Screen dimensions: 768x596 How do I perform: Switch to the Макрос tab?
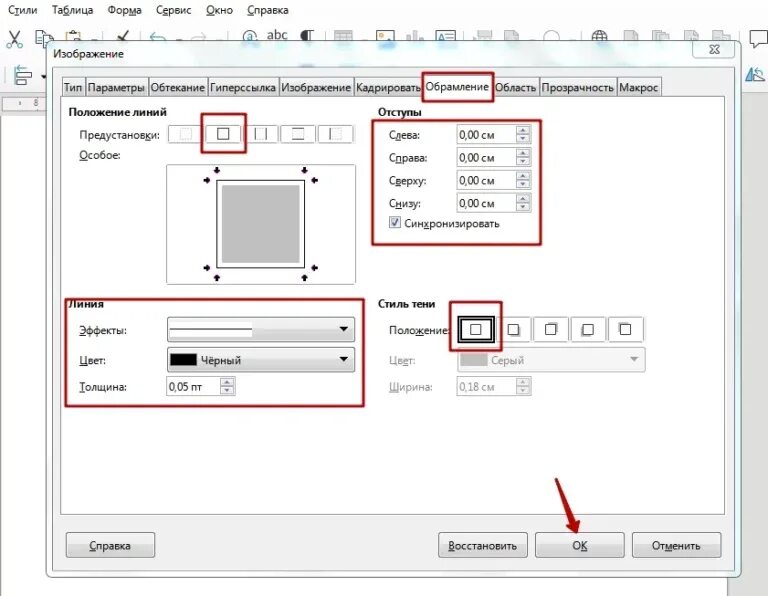[638, 87]
